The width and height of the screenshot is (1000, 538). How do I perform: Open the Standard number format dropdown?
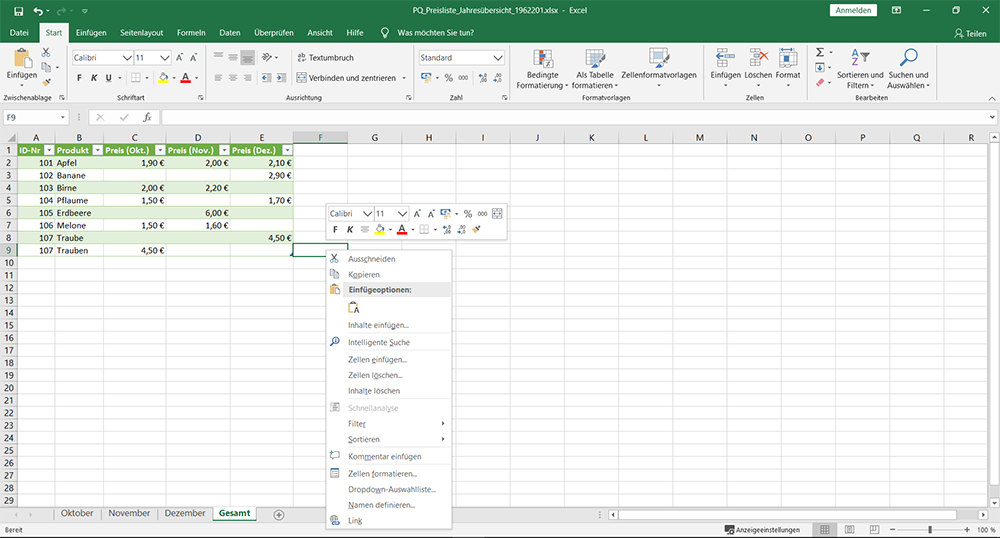pos(497,57)
